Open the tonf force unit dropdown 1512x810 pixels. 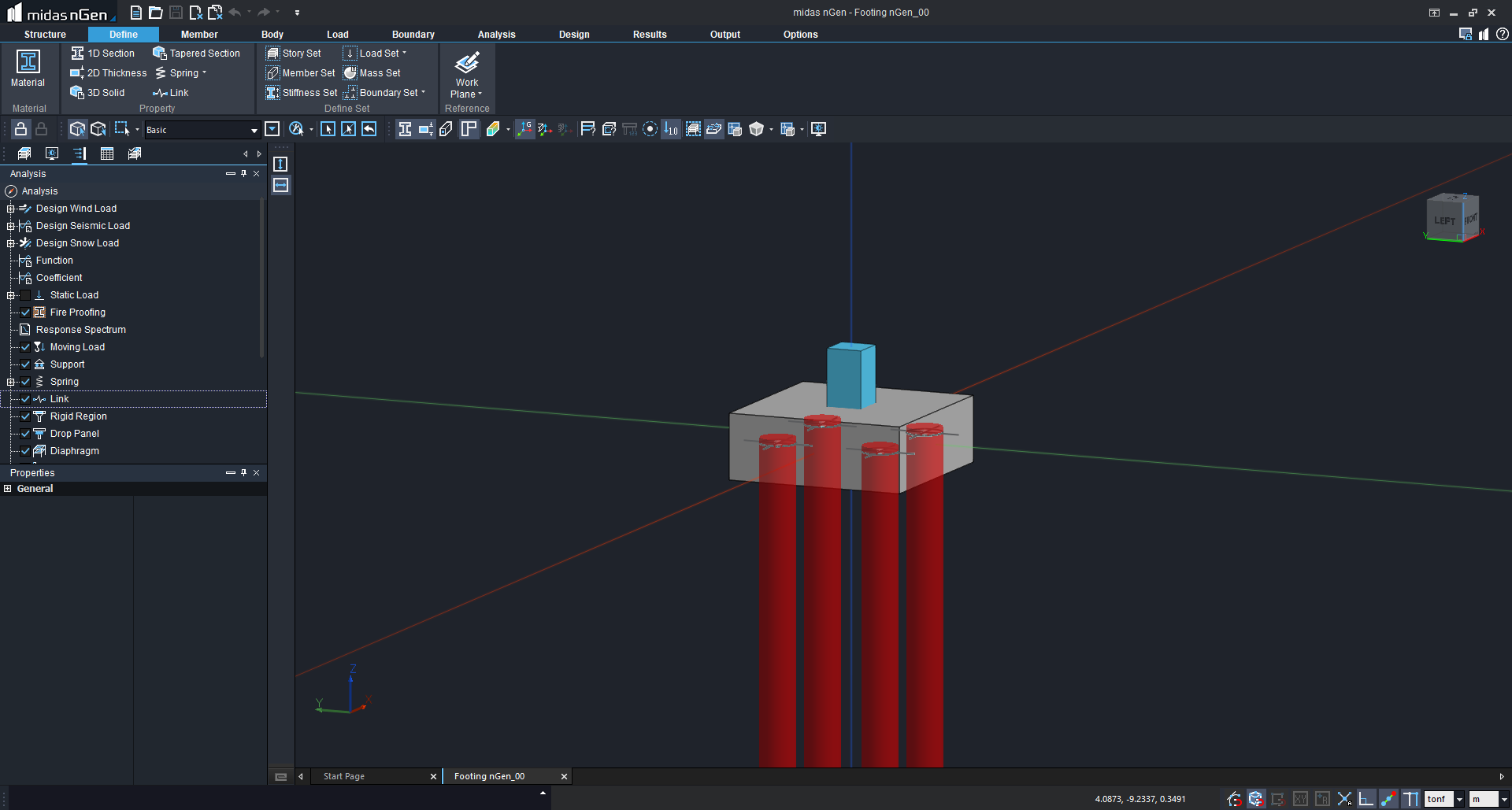[1459, 799]
